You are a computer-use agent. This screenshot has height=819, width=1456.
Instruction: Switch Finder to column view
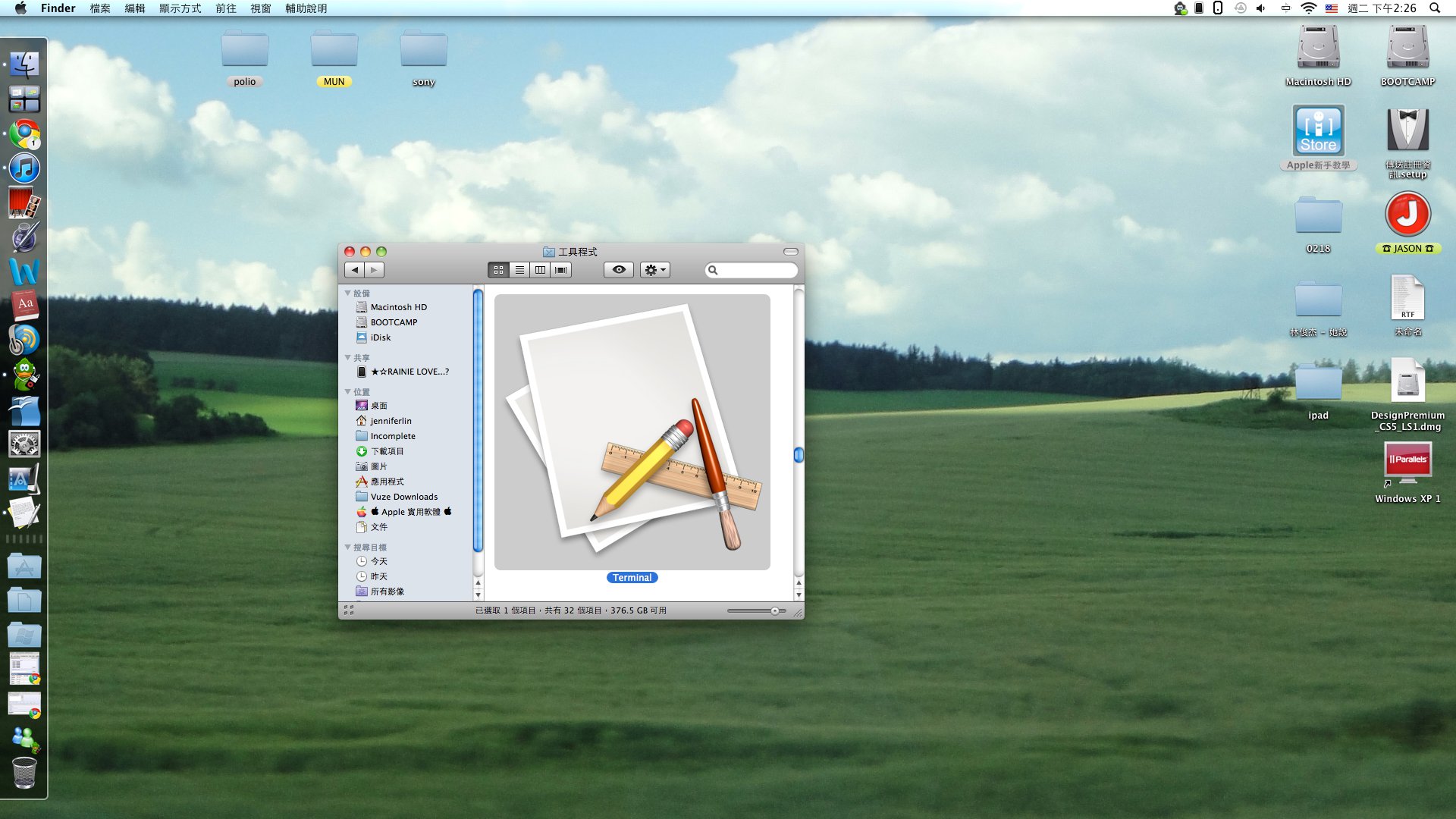540,270
